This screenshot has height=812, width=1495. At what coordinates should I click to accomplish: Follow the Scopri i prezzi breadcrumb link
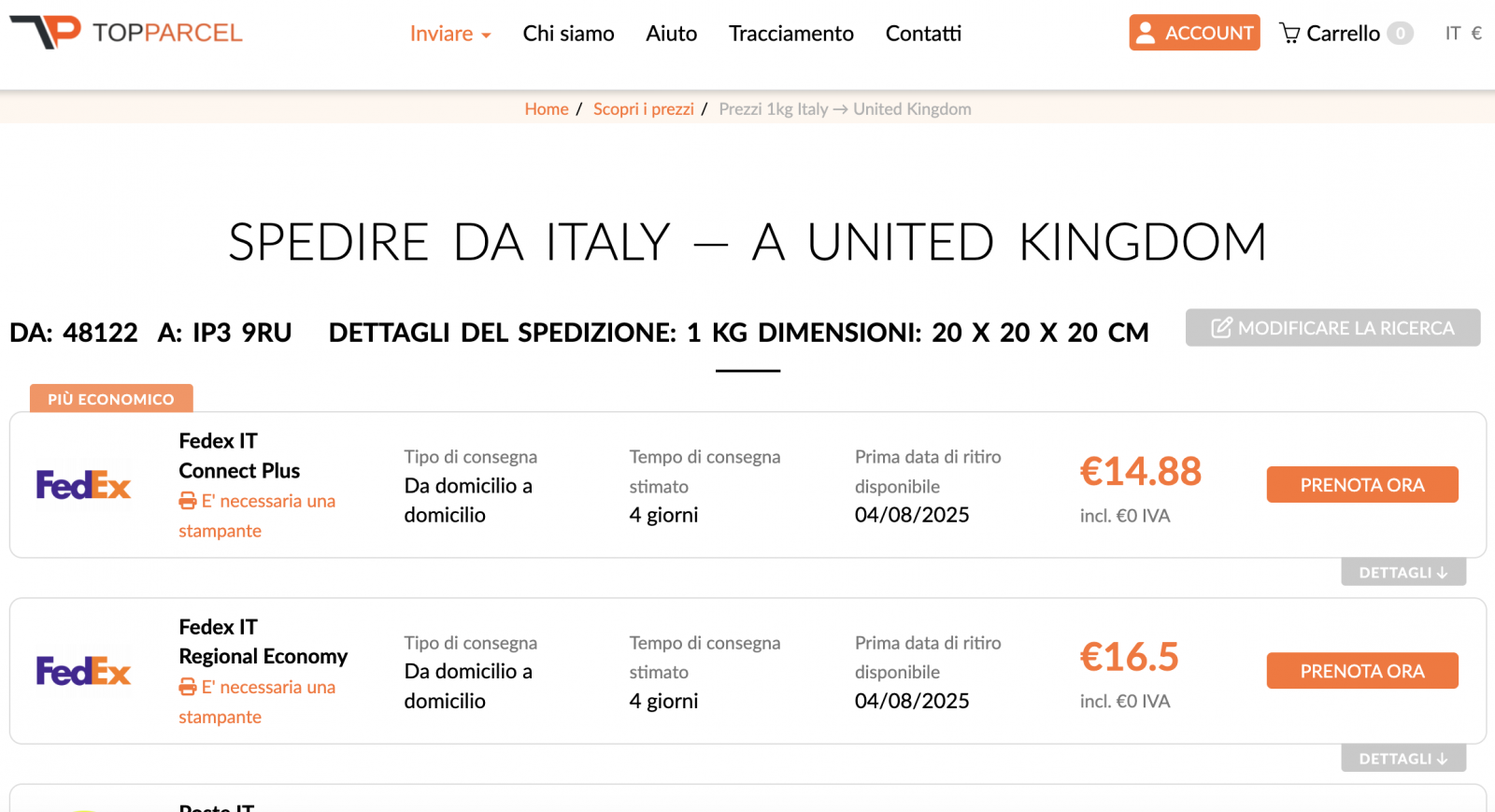click(644, 109)
